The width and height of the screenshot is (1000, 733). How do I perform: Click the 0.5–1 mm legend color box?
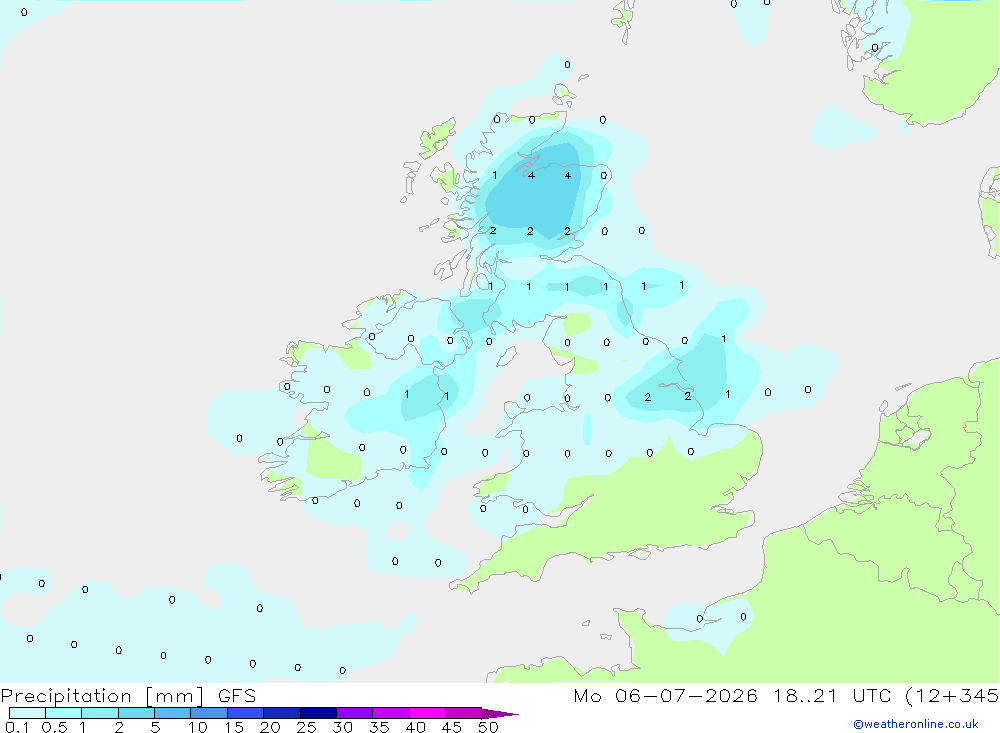64,713
